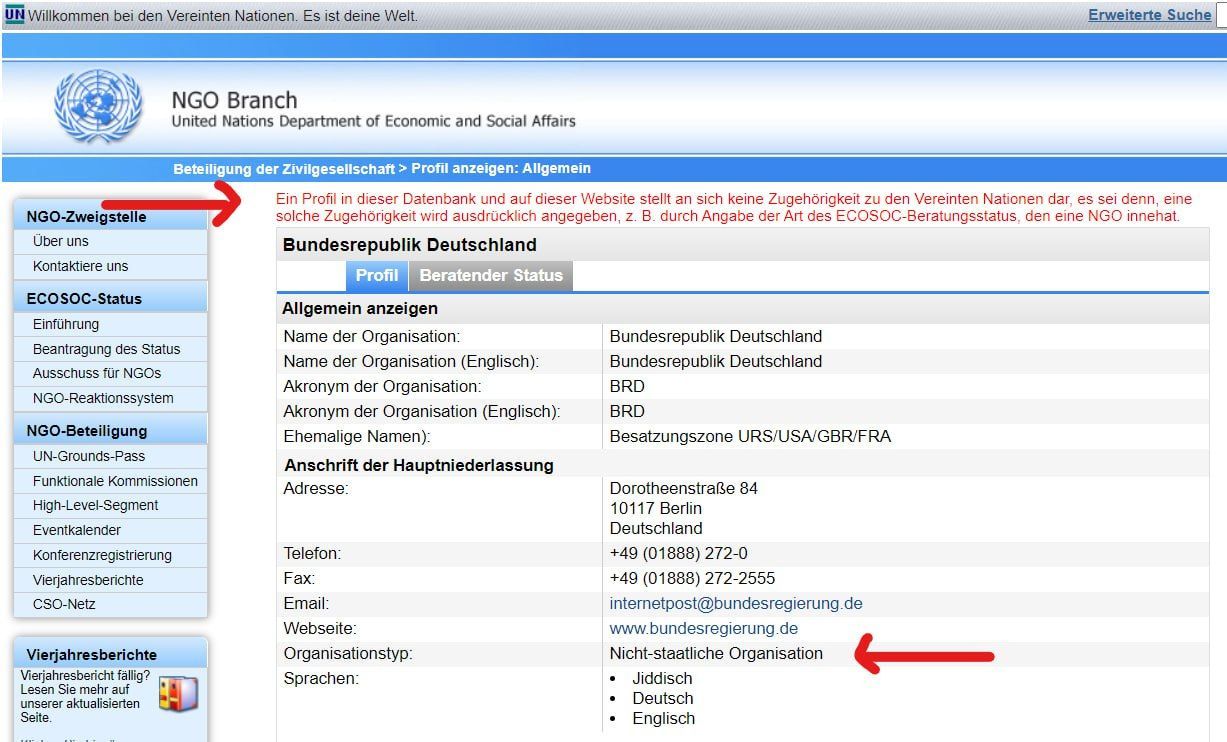
Task: Click the Jiddisch language entry
Action: pyautogui.click(x=662, y=678)
